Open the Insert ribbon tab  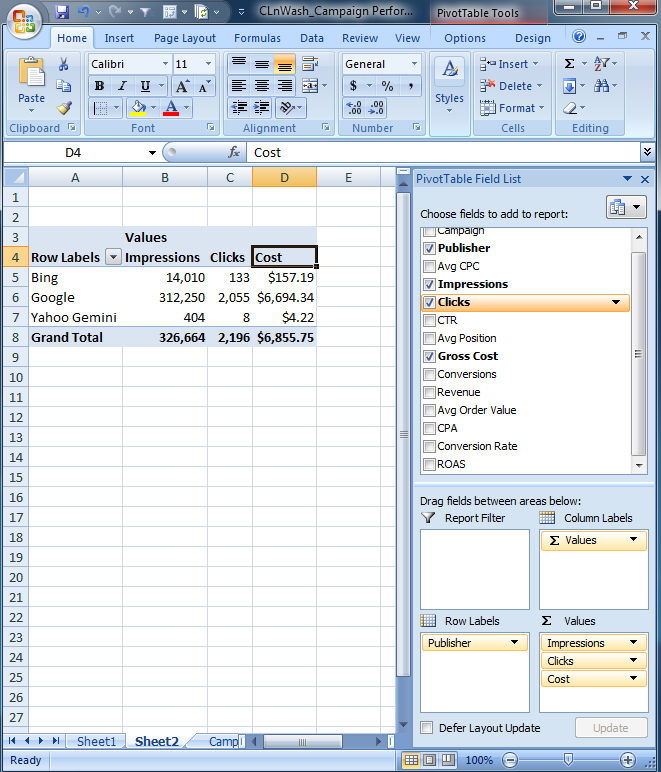click(x=119, y=38)
